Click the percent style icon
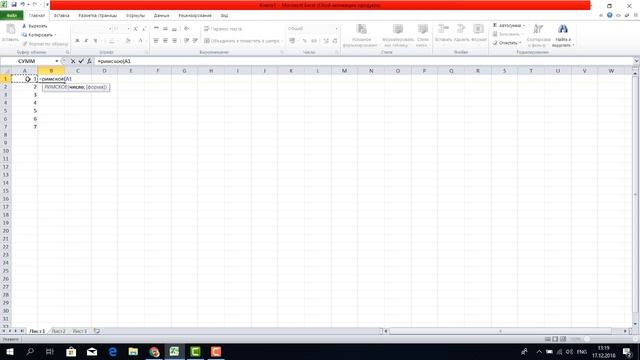 coord(304,41)
